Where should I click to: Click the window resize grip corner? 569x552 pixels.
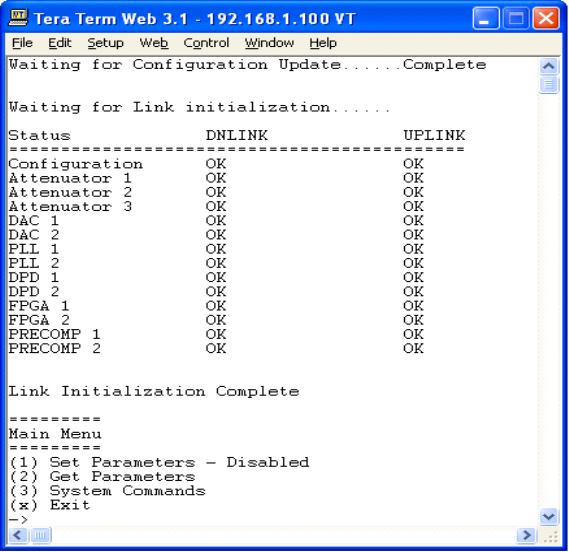[x=551, y=536]
